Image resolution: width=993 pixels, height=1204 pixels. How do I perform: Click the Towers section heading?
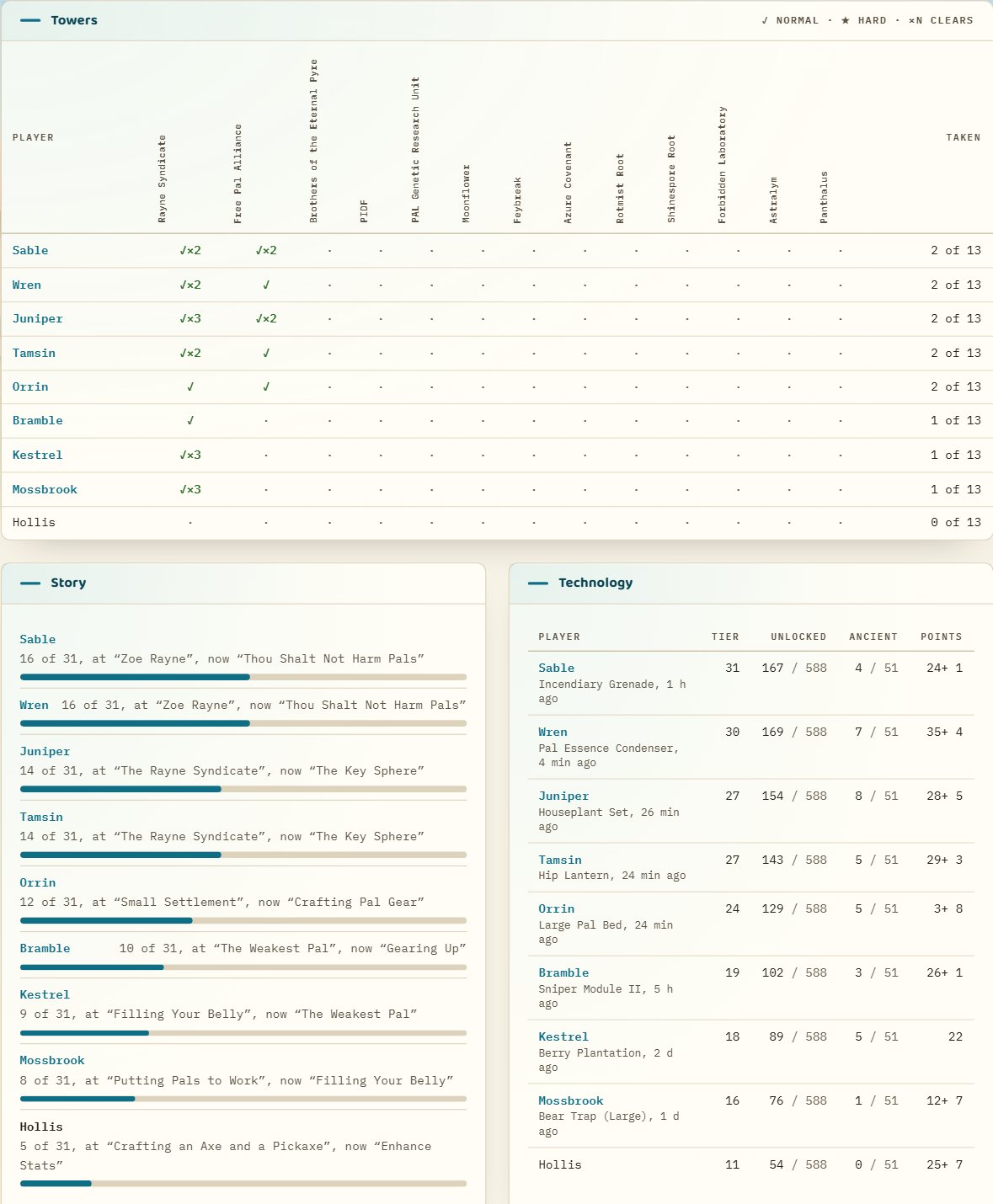tap(74, 20)
